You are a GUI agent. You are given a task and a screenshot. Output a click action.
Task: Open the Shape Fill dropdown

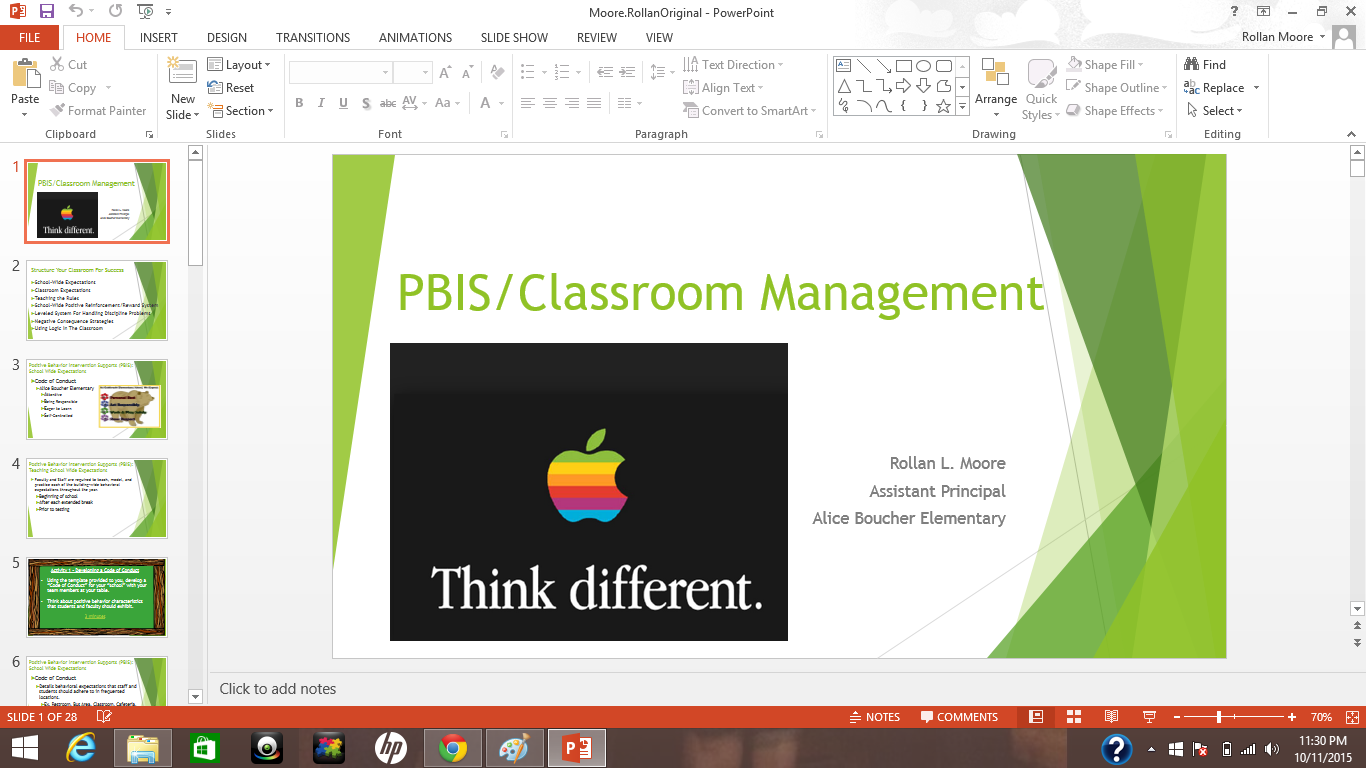coord(1104,65)
